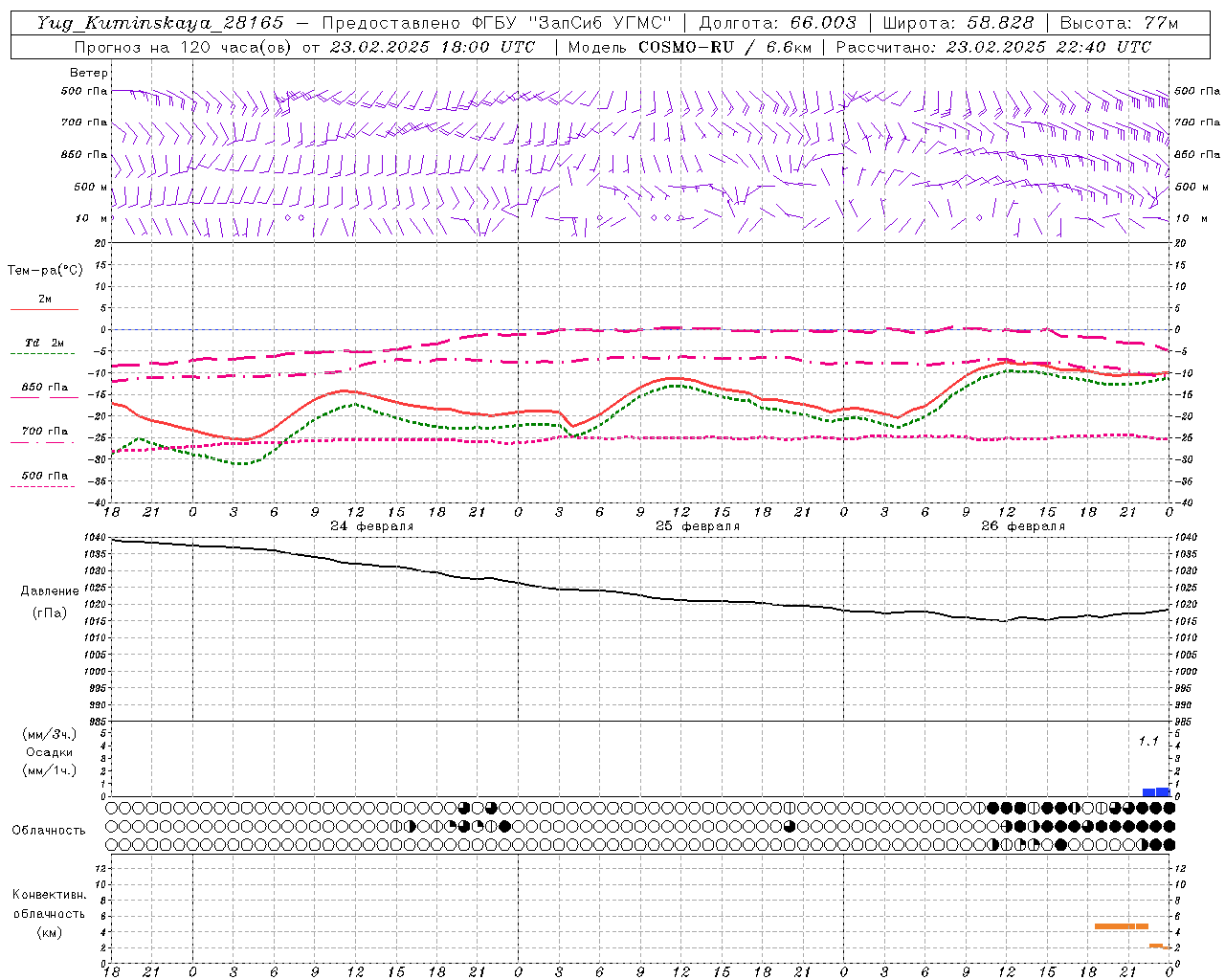Image resolution: width=1225 pixels, height=980 pixels.
Task: Click the '850 гПа' entry in temperature legend
Action: tap(44, 388)
